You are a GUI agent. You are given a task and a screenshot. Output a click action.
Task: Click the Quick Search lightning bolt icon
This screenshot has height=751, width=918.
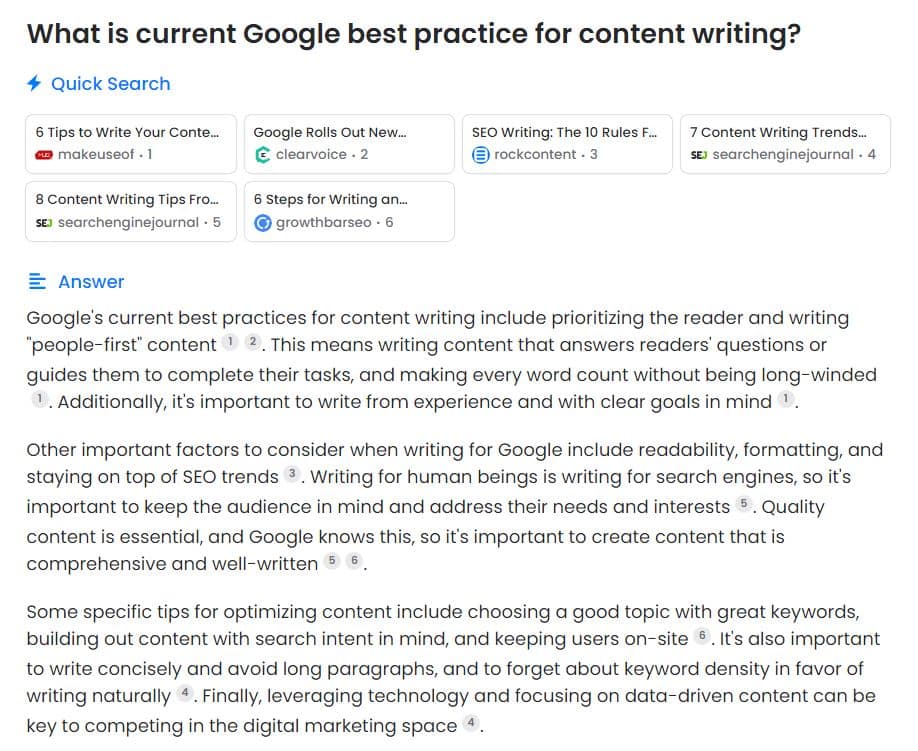tap(34, 84)
